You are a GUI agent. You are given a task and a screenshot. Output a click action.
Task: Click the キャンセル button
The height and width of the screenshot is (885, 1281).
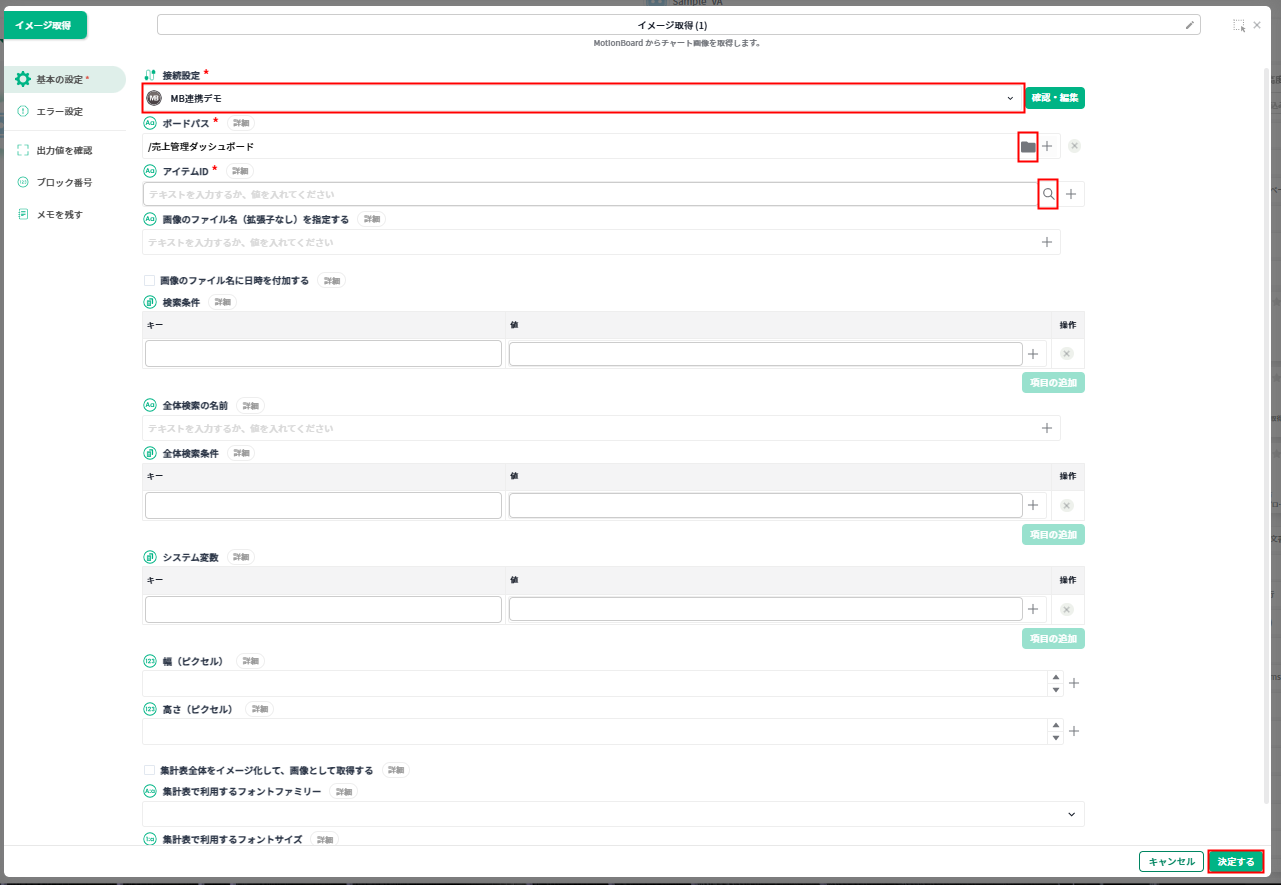pyautogui.click(x=1171, y=861)
